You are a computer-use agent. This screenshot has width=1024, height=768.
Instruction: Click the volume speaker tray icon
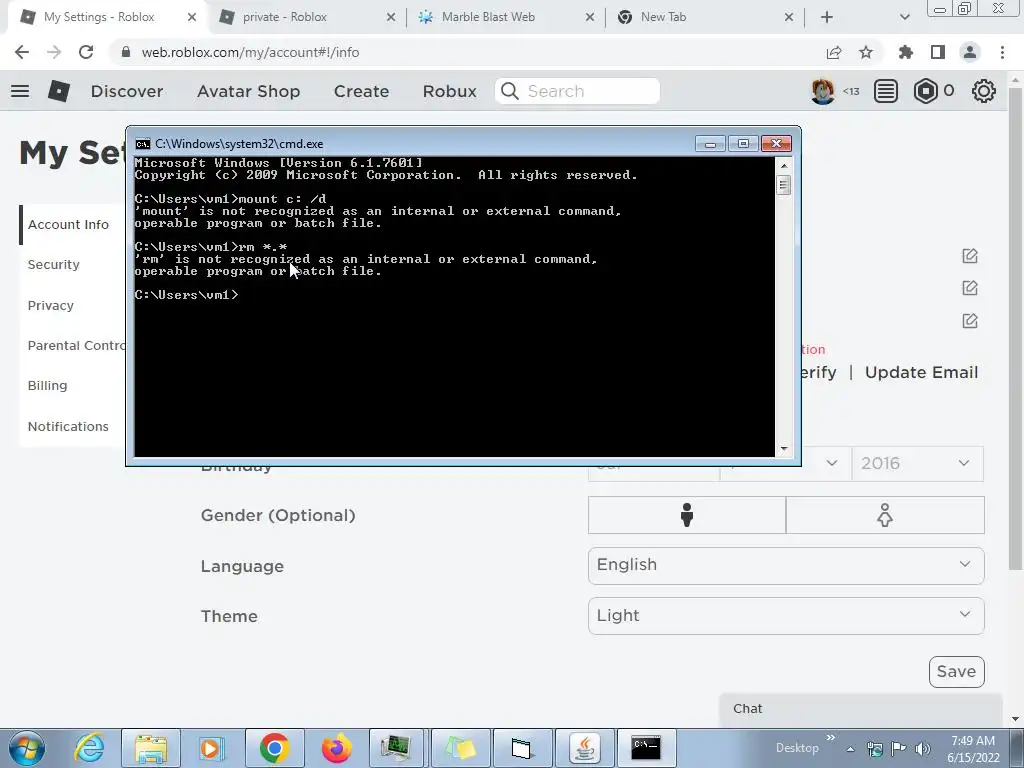[x=923, y=748]
